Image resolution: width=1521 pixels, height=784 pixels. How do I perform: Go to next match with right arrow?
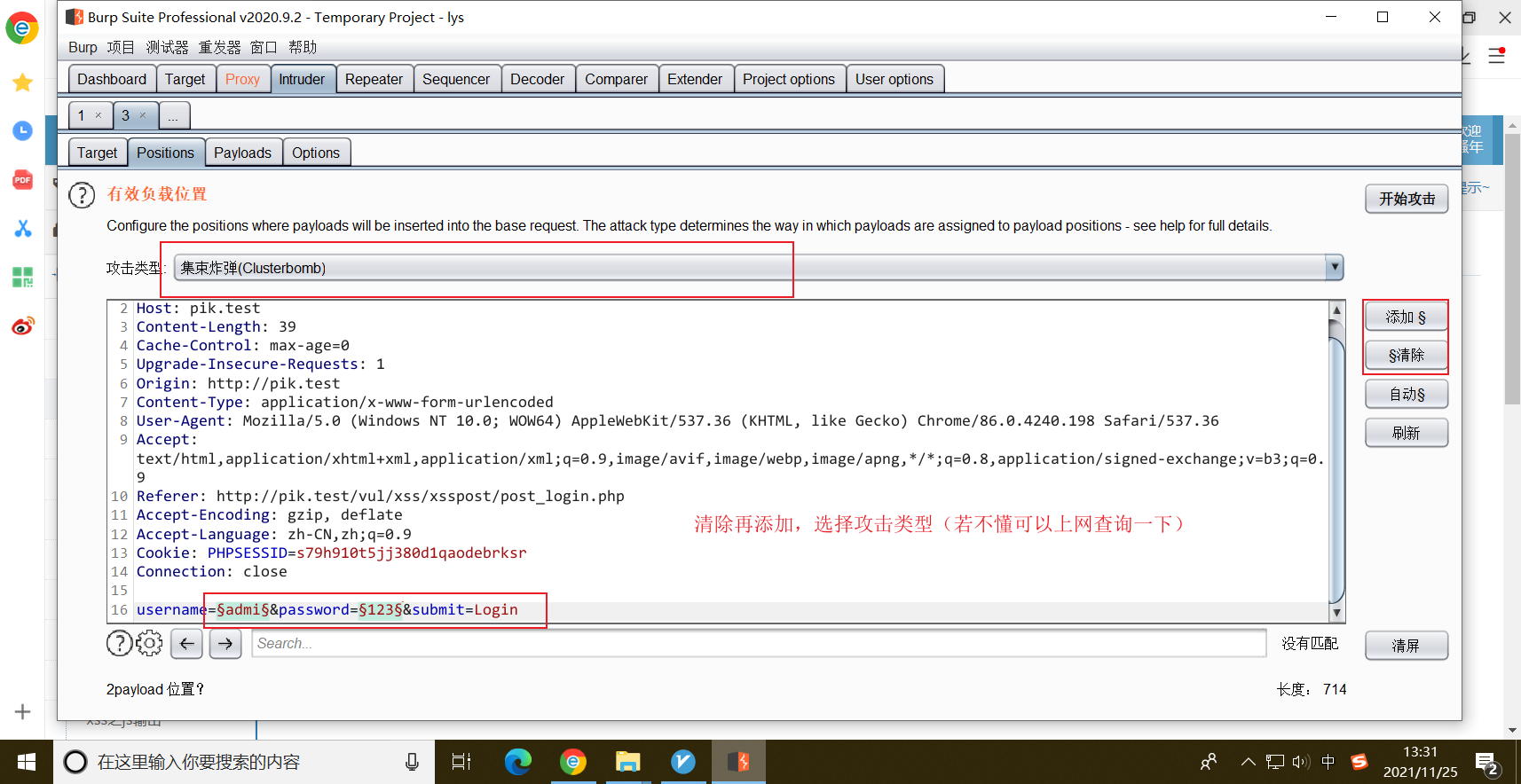(x=225, y=644)
